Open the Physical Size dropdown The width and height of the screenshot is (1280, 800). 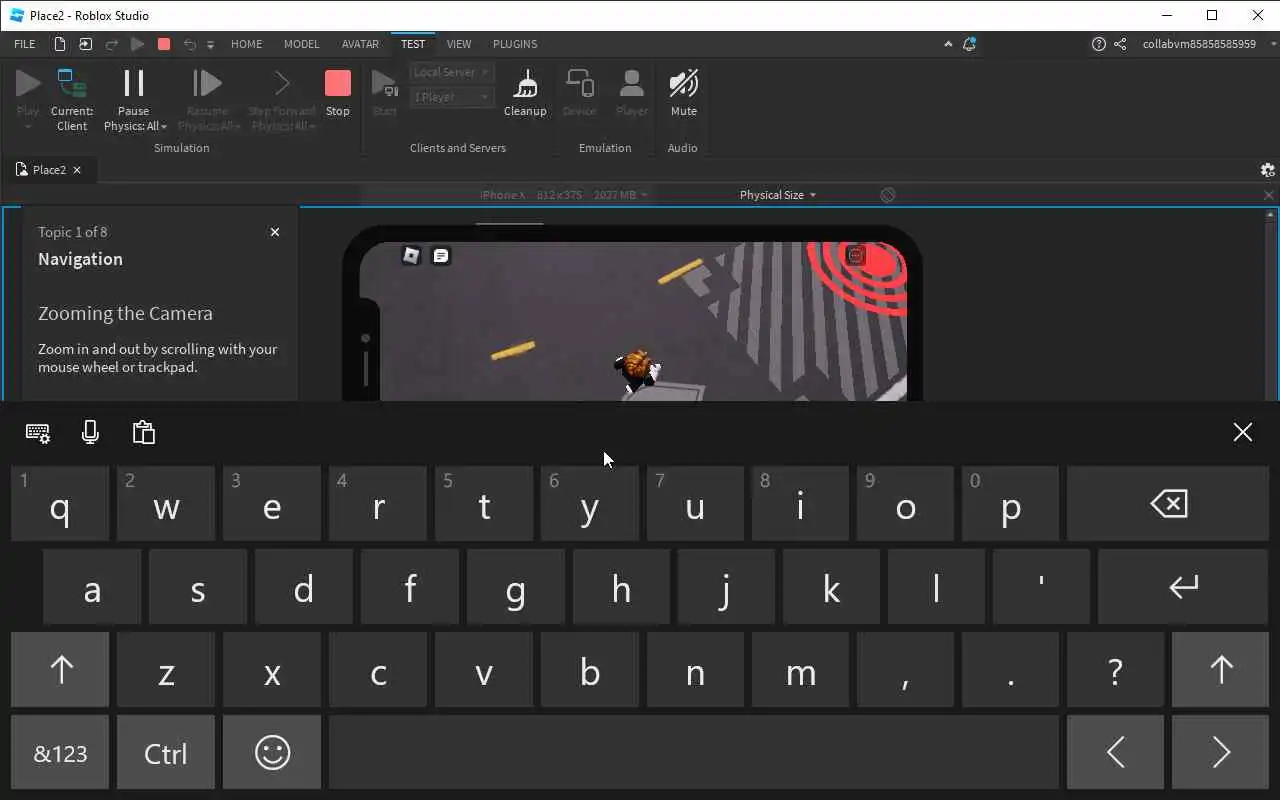click(777, 195)
